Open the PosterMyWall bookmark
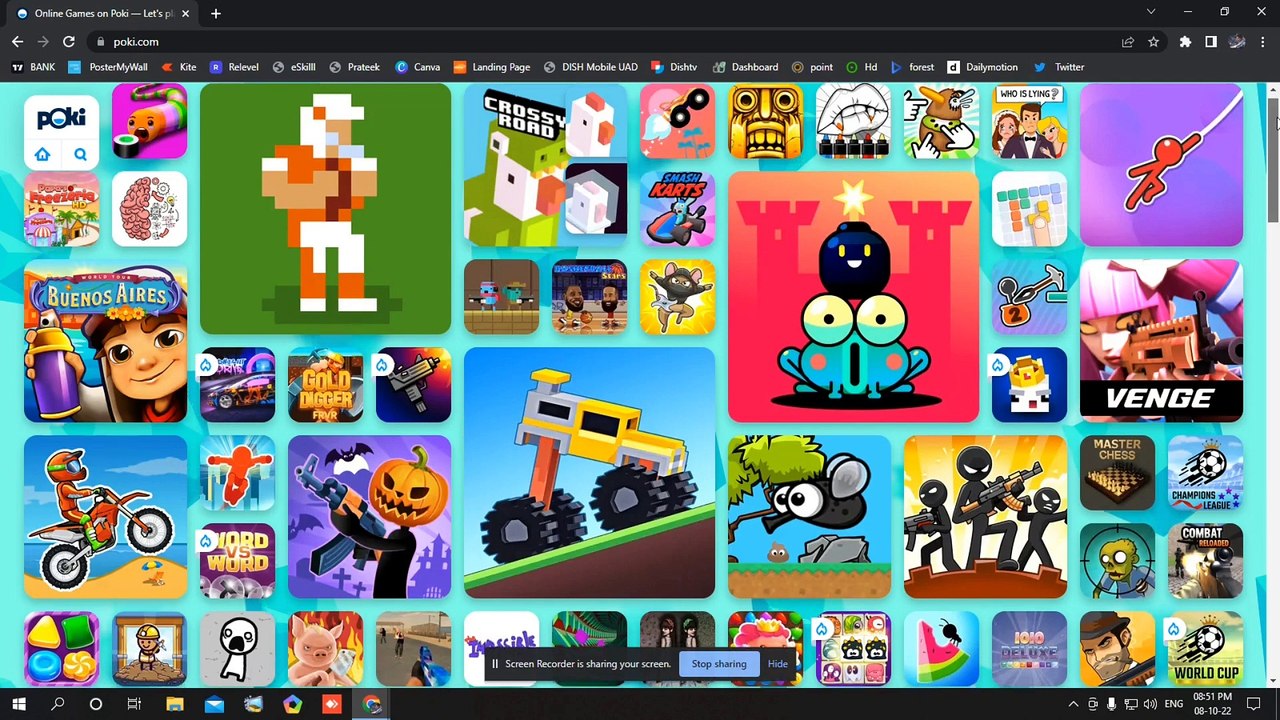Screen dimensions: 1280x720 [x=108, y=67]
